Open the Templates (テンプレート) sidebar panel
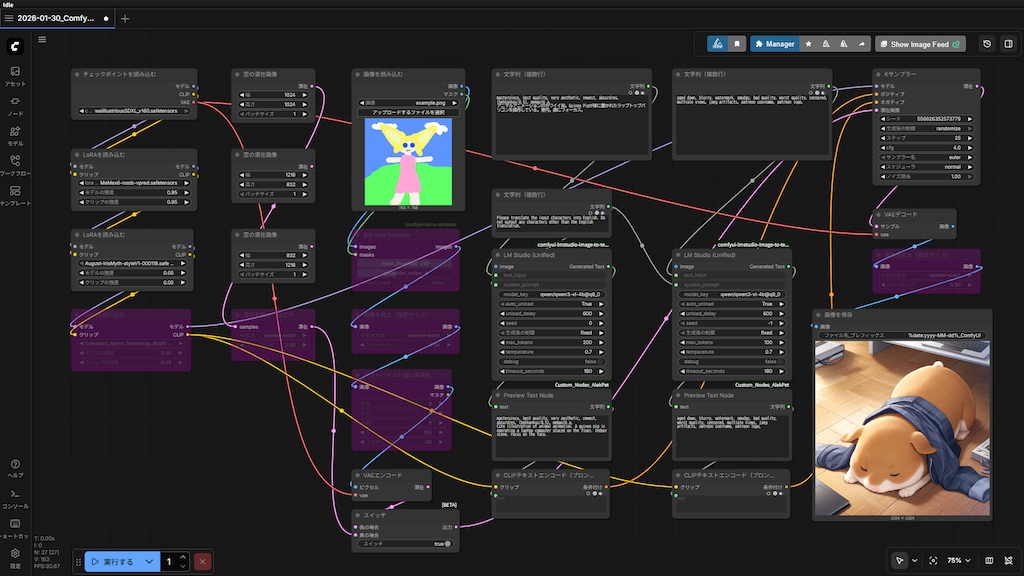This screenshot has height=576, width=1024. (15, 195)
